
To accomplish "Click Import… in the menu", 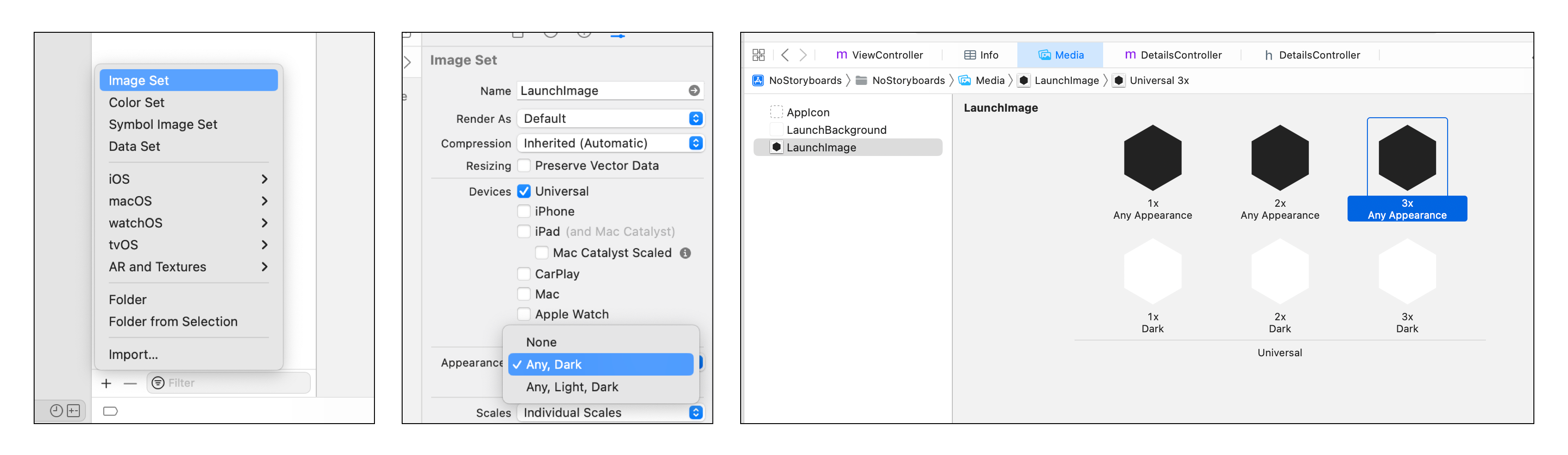I will pyautogui.click(x=189, y=354).
